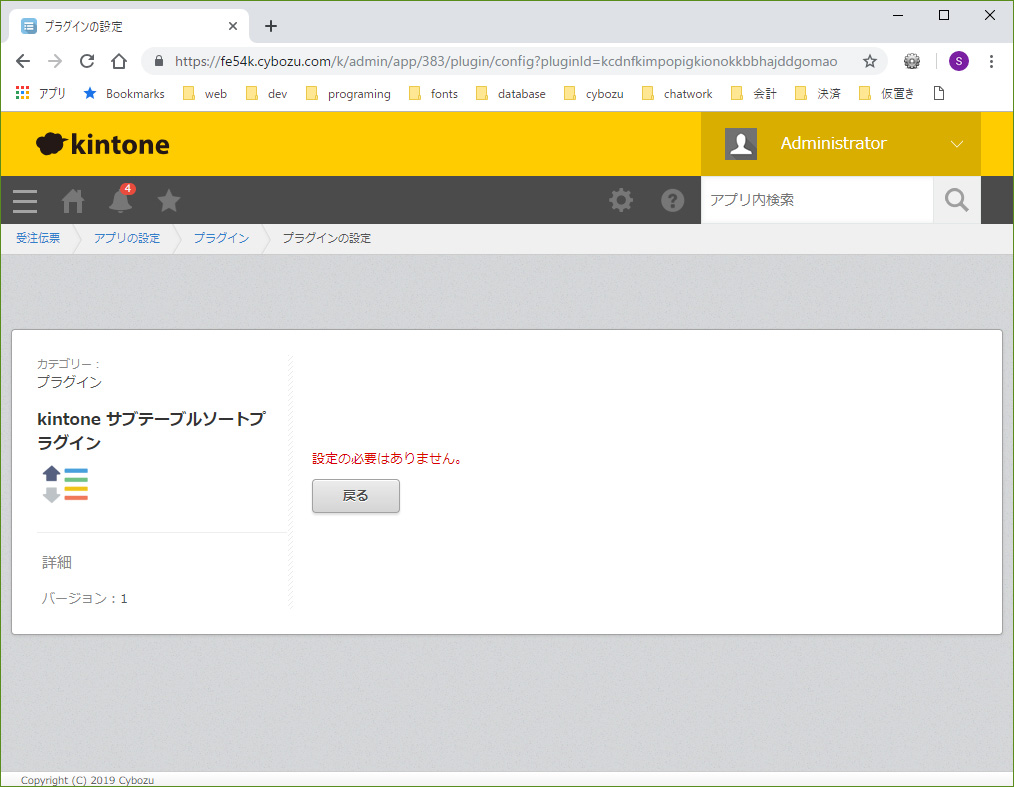Image resolution: width=1014 pixels, height=787 pixels.
Task: Open the browser home page
Action: tap(119, 61)
